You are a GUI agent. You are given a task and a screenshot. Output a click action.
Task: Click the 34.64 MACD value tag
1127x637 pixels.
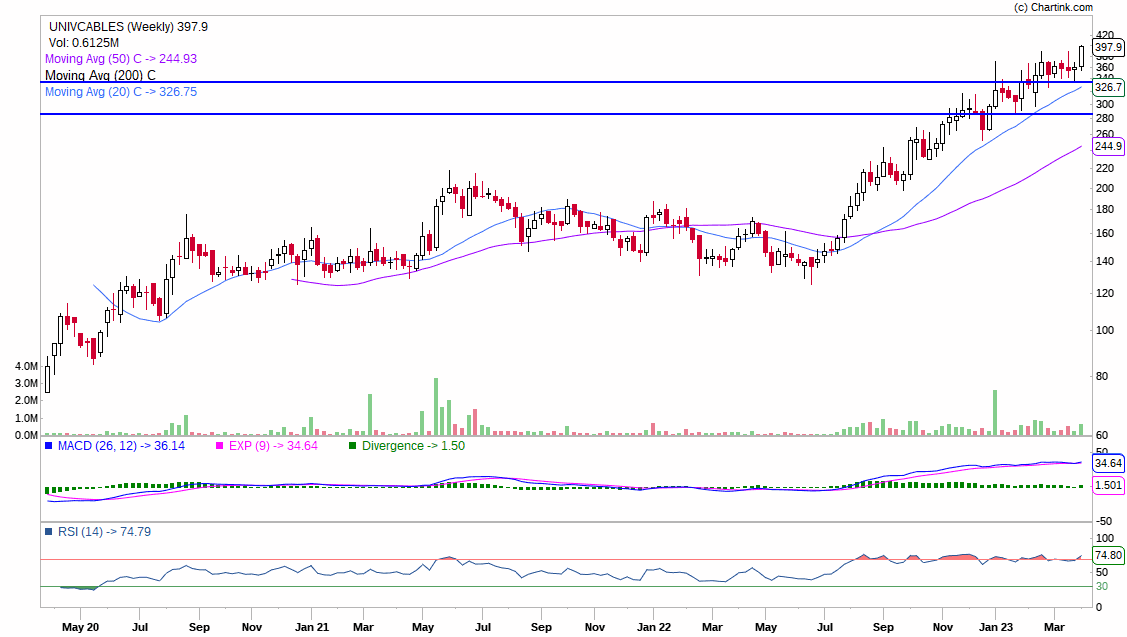tap(1108, 463)
